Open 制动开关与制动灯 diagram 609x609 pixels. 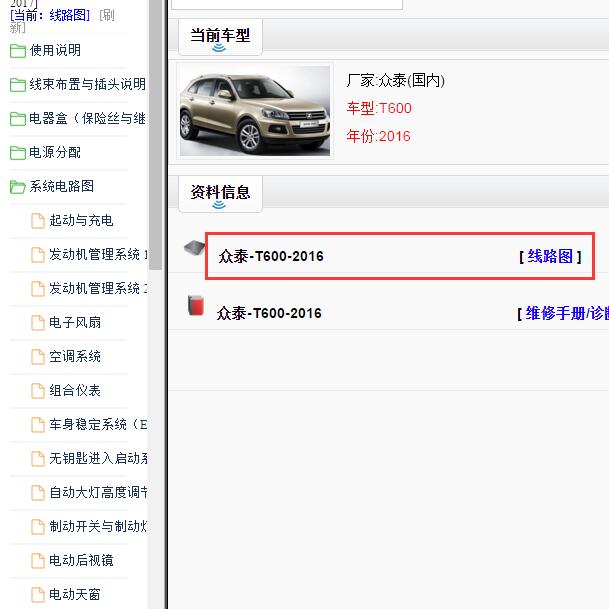[x=98, y=526]
